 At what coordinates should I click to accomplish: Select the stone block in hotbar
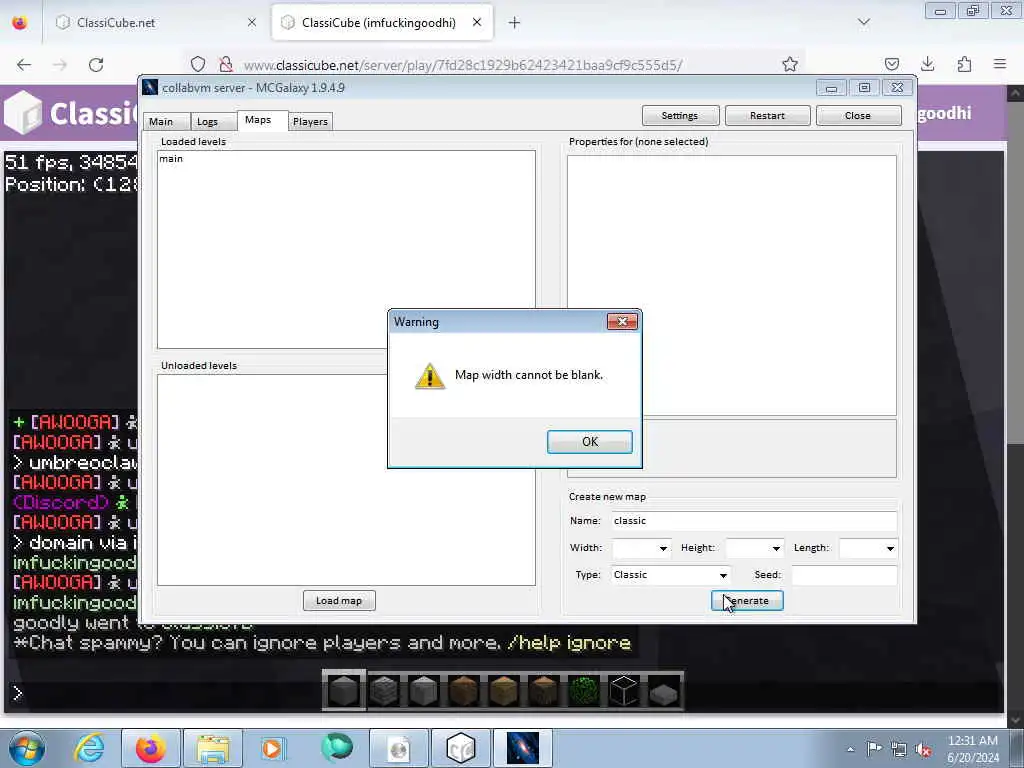coord(344,690)
